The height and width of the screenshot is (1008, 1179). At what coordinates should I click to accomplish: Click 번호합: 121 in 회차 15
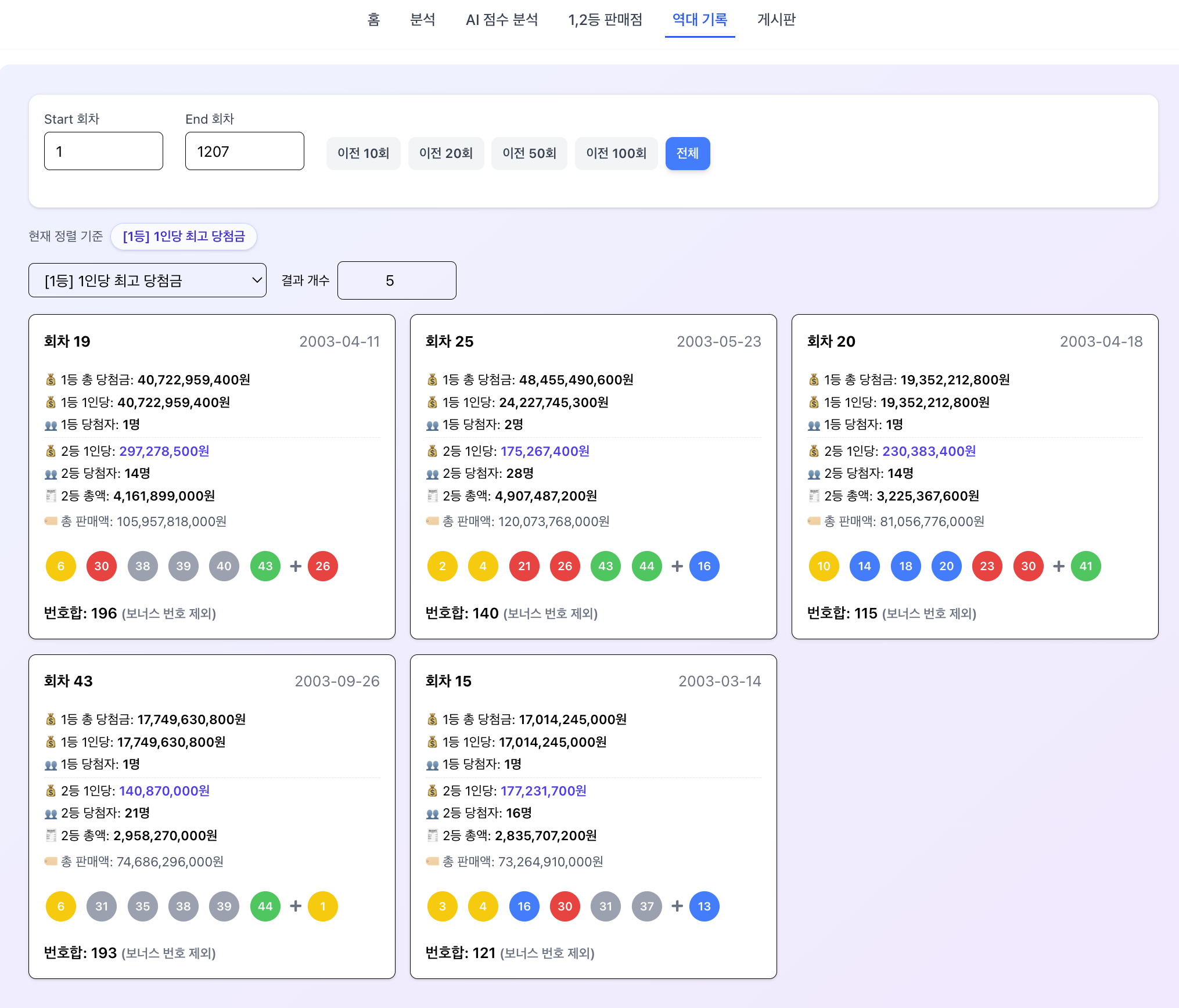point(461,953)
